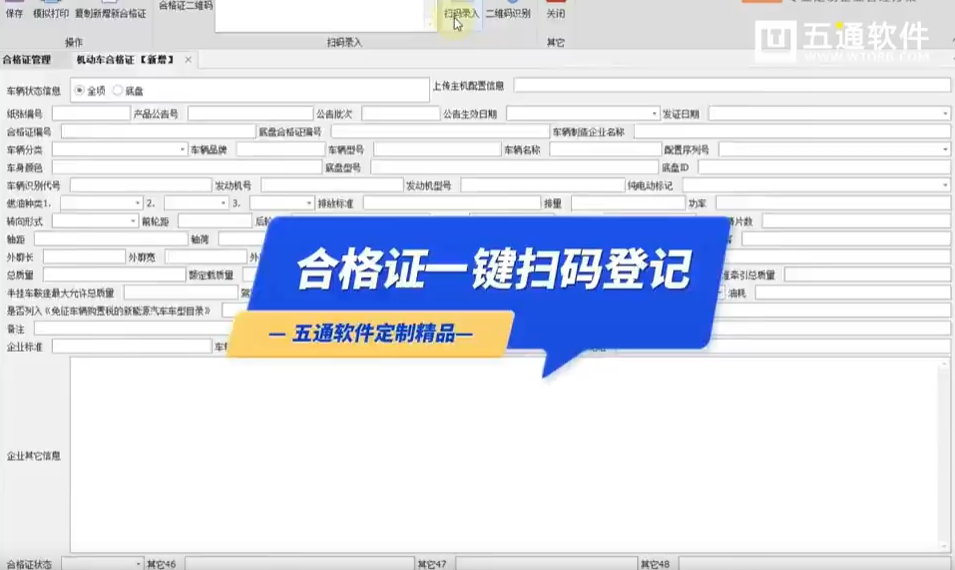Screen dimensions: 955x570
Task: Click the 其它48 input field
Action: coord(814,564)
